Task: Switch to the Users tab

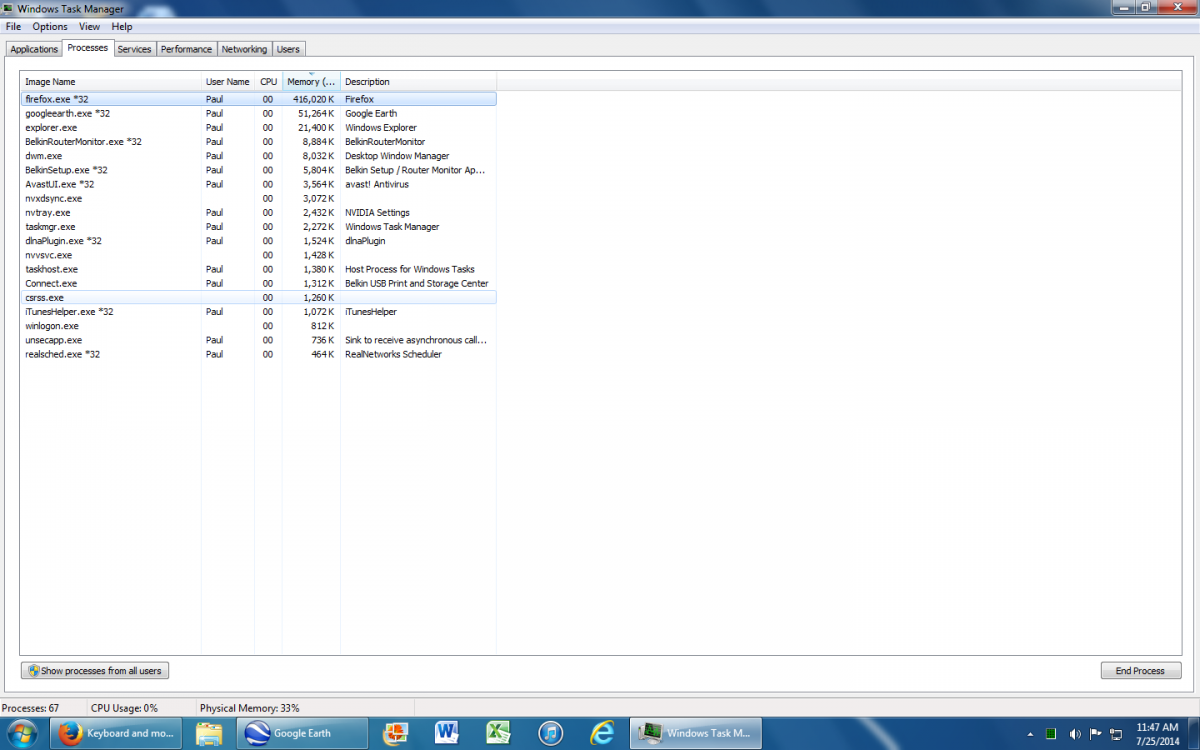Action: point(288,49)
